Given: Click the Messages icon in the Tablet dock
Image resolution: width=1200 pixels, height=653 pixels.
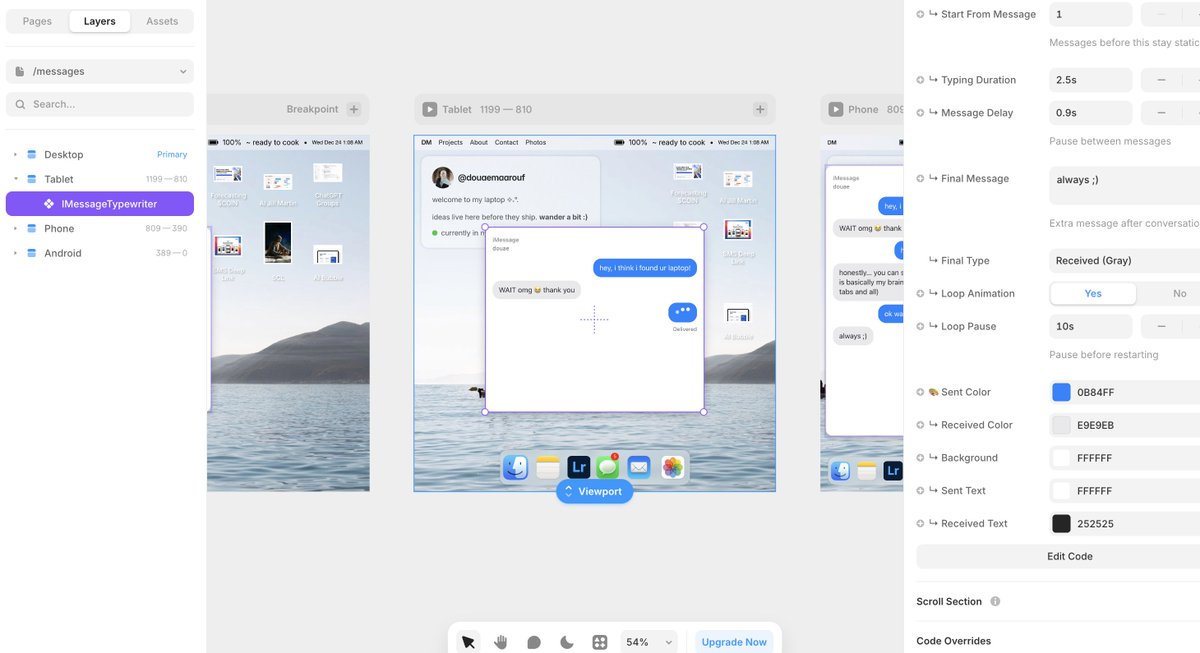Looking at the screenshot, I should point(608,467).
